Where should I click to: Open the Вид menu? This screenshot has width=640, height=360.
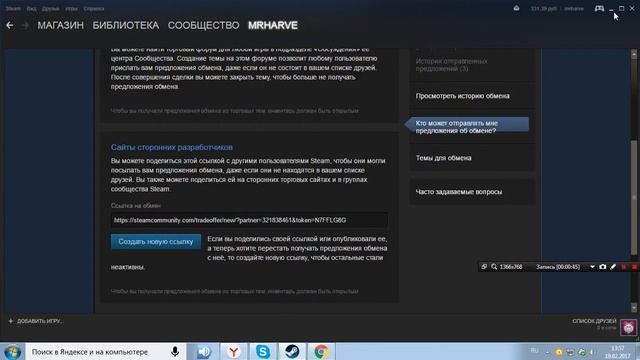click(31, 9)
